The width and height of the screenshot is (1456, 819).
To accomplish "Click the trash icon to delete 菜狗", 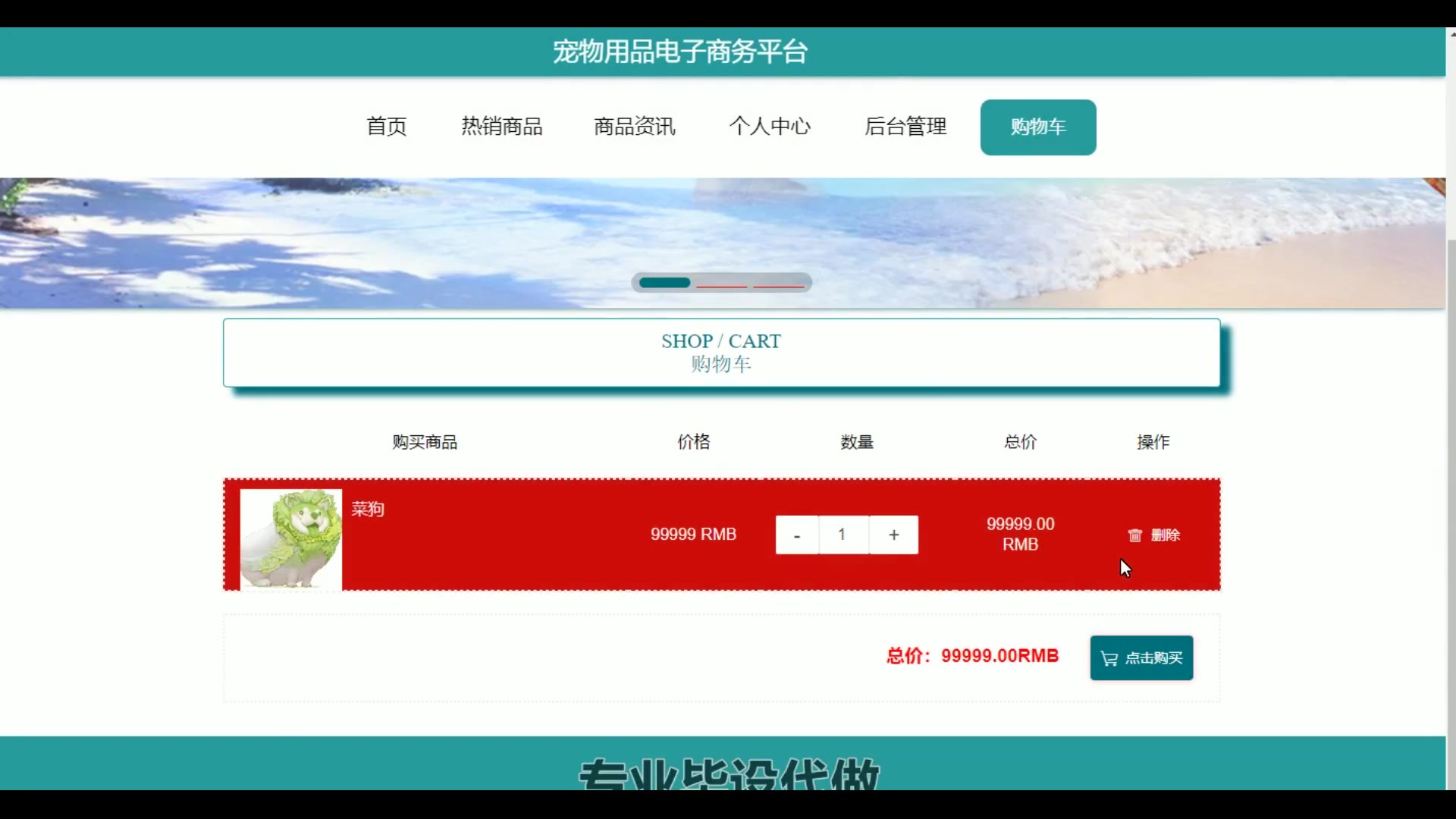I will coord(1134,535).
